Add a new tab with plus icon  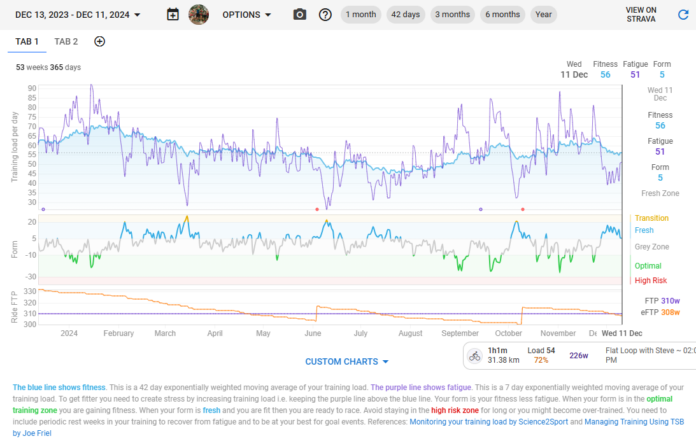click(99, 41)
